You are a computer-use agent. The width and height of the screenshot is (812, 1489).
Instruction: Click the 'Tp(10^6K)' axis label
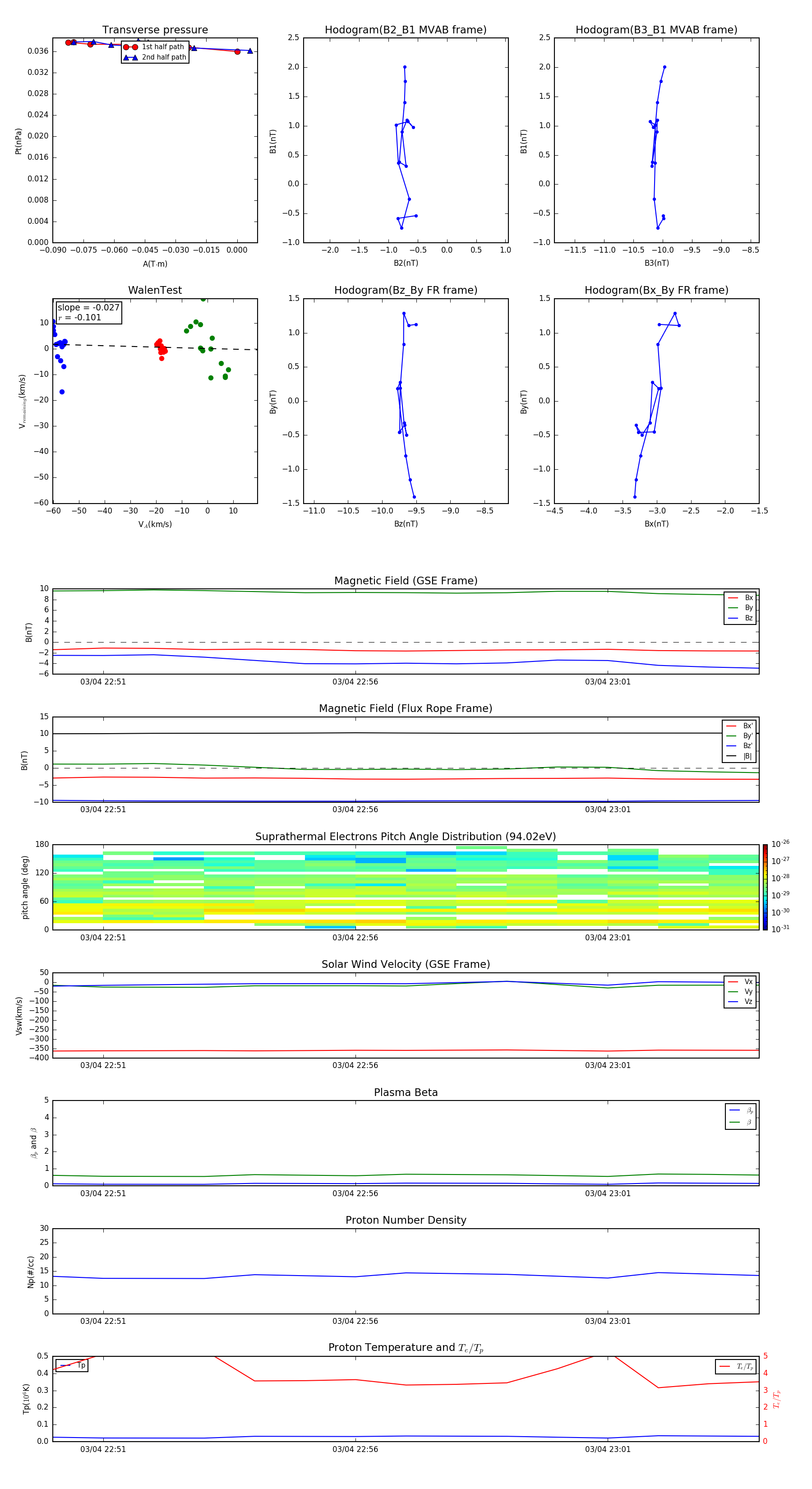(27, 1399)
